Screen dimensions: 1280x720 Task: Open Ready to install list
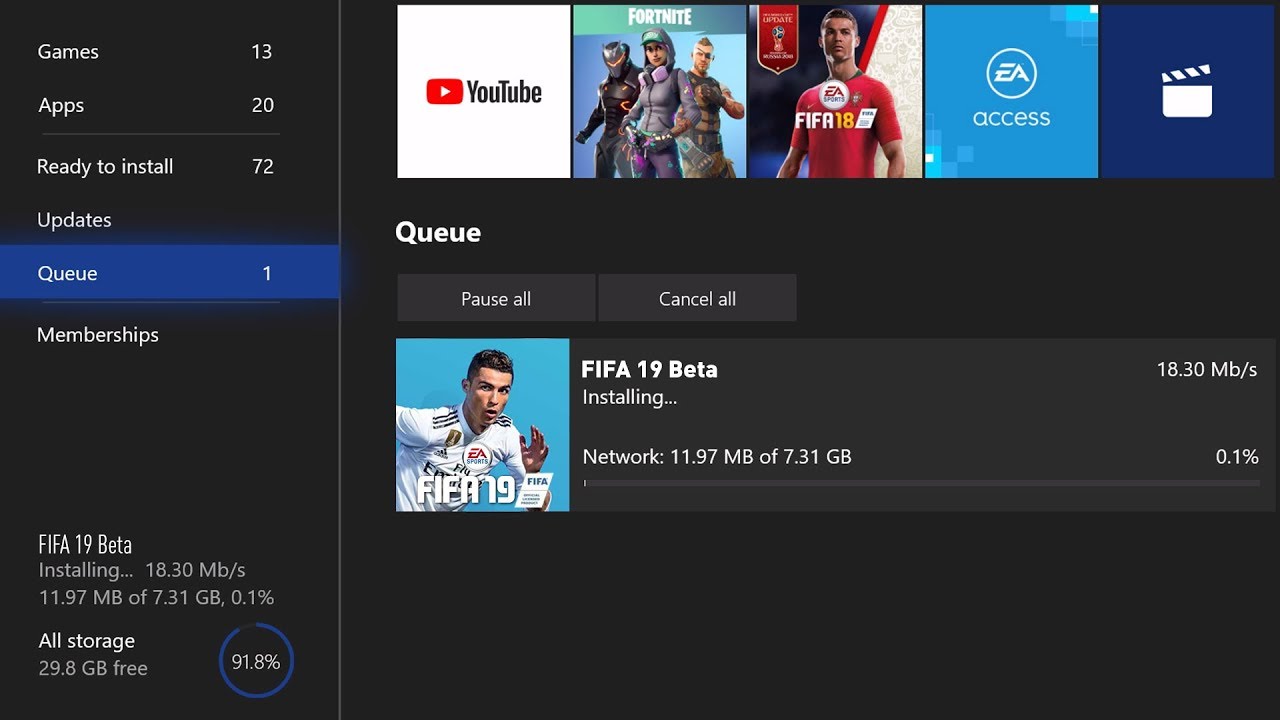click(x=155, y=166)
